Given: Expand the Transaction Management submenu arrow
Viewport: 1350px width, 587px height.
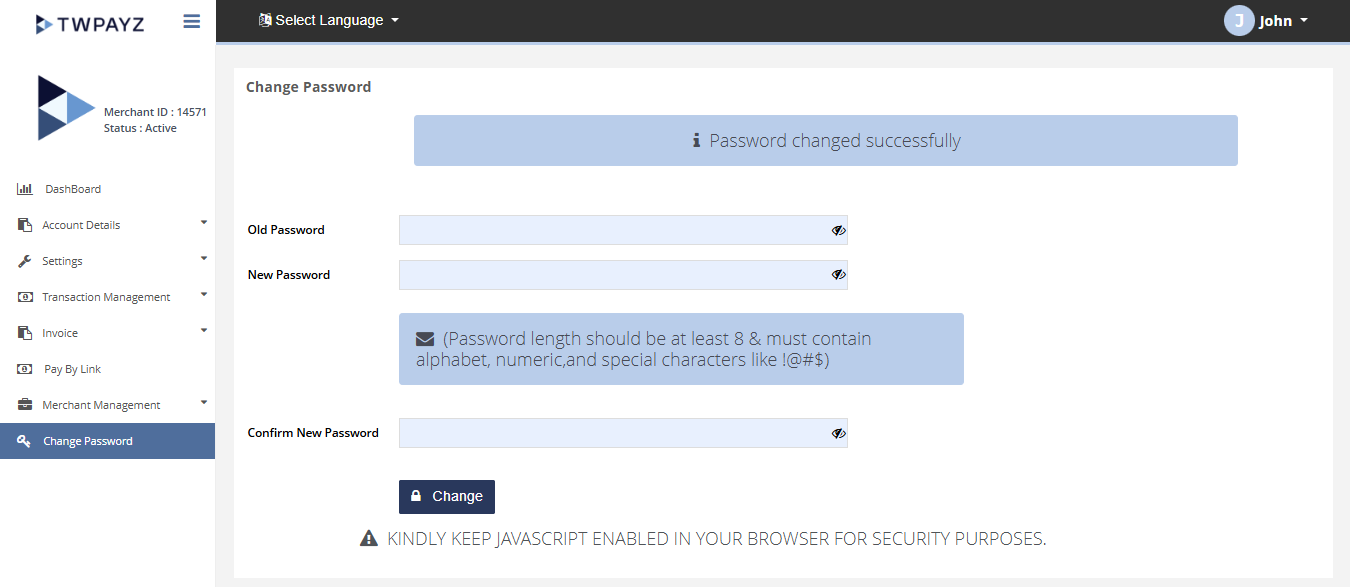Looking at the screenshot, I should [x=204, y=294].
